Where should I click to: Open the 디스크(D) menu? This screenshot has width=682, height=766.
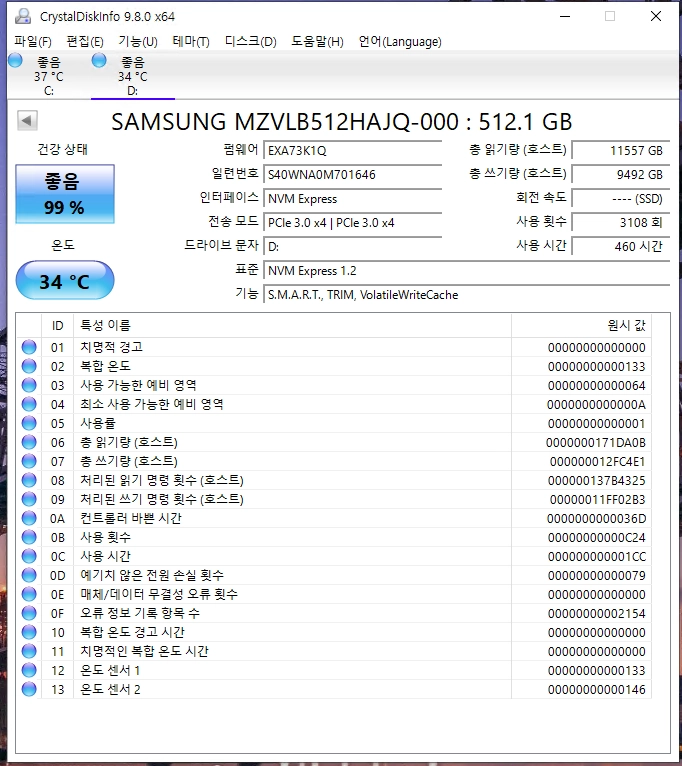[251, 42]
